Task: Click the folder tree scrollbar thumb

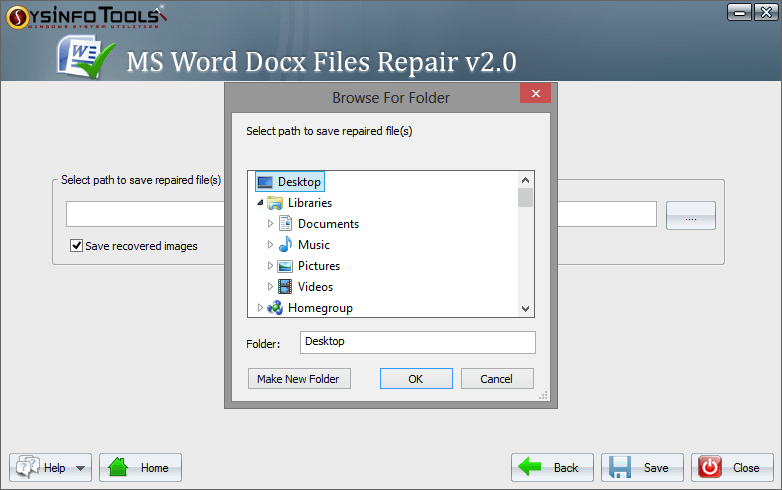Action: [x=525, y=197]
